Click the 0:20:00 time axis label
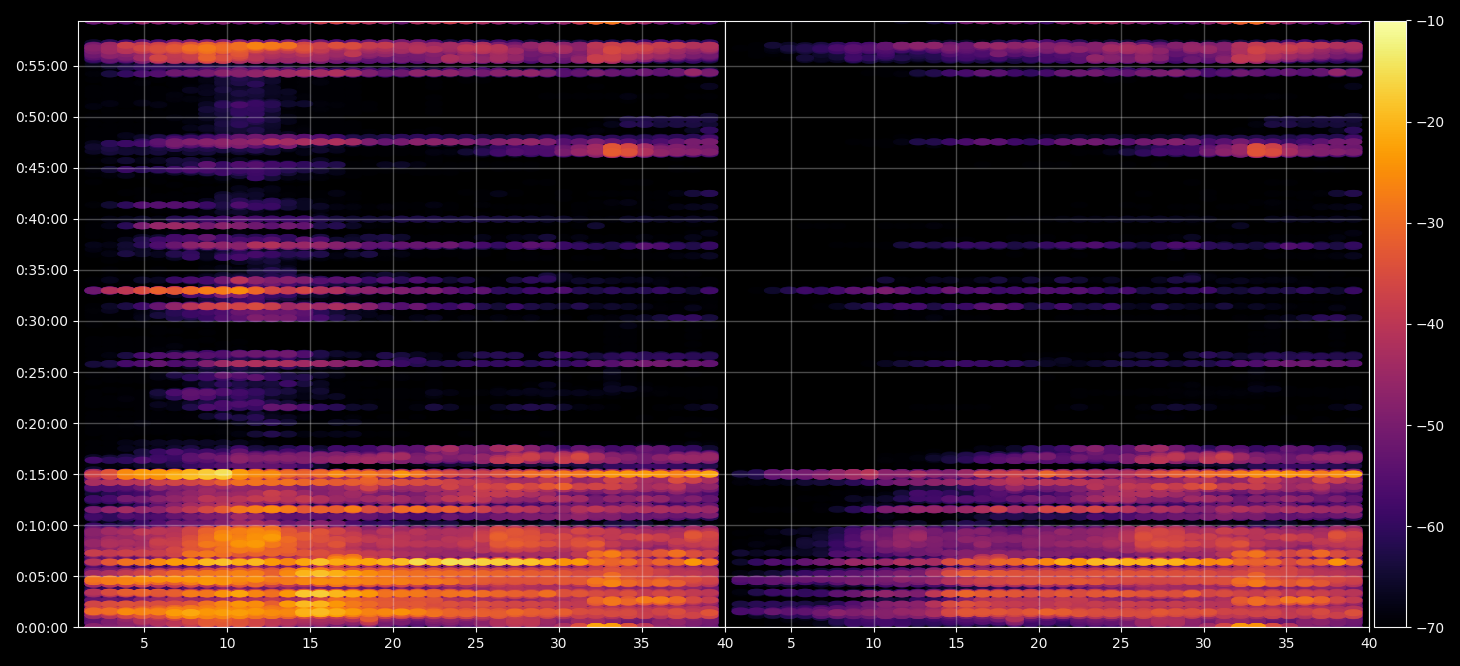This screenshot has height=666, width=1460. point(42,424)
